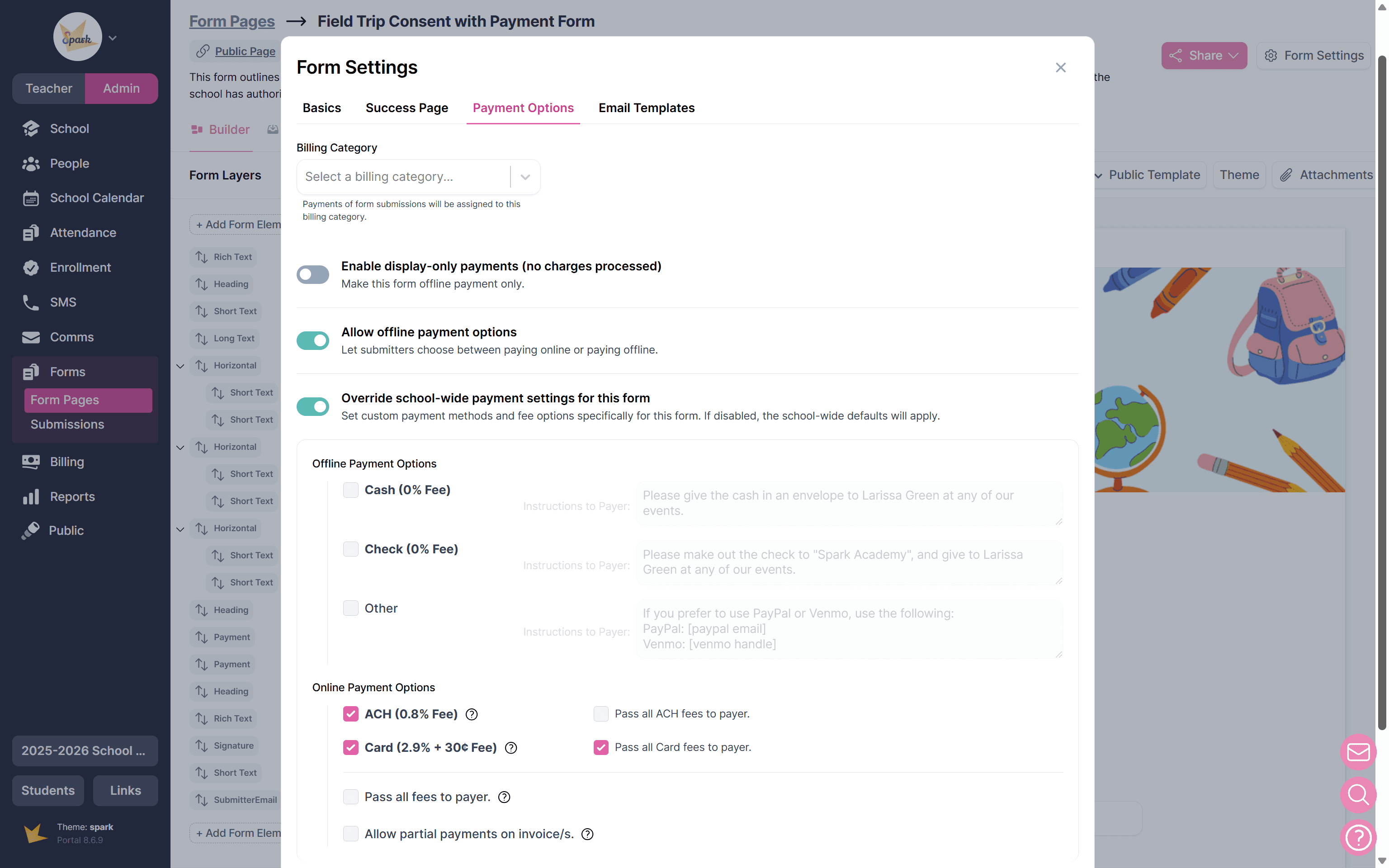Image resolution: width=1389 pixels, height=868 pixels.
Task: Click reorder arrows icon on Long Text layer
Action: (x=202, y=339)
